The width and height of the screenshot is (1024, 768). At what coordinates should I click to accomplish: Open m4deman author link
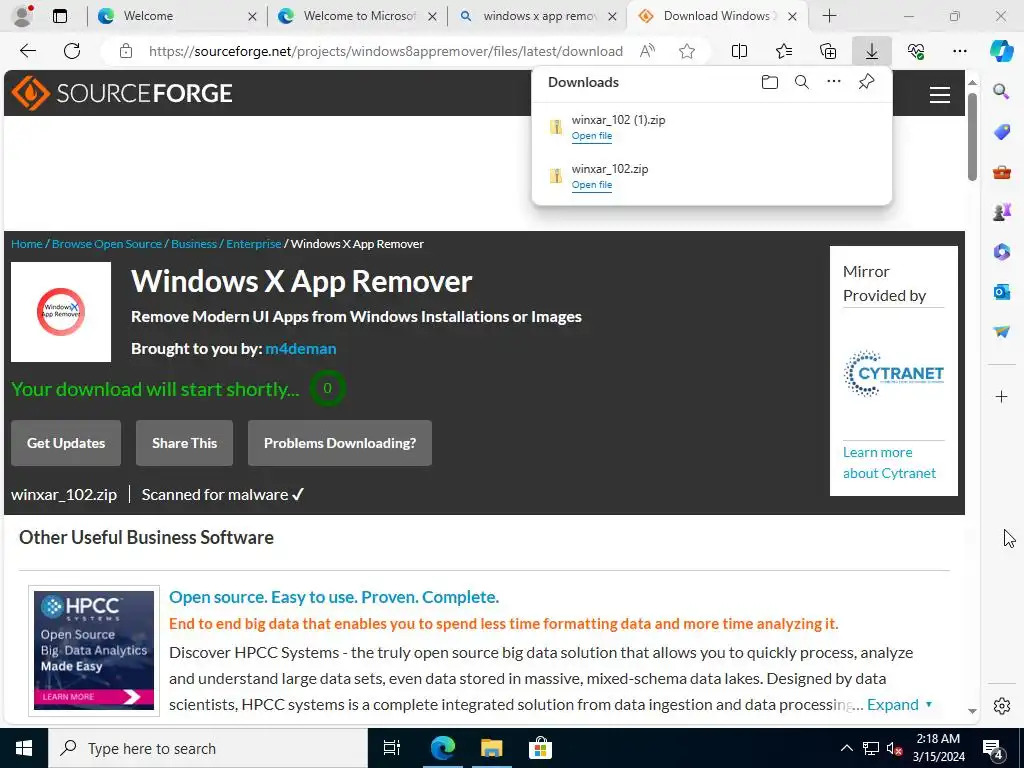[x=300, y=349]
